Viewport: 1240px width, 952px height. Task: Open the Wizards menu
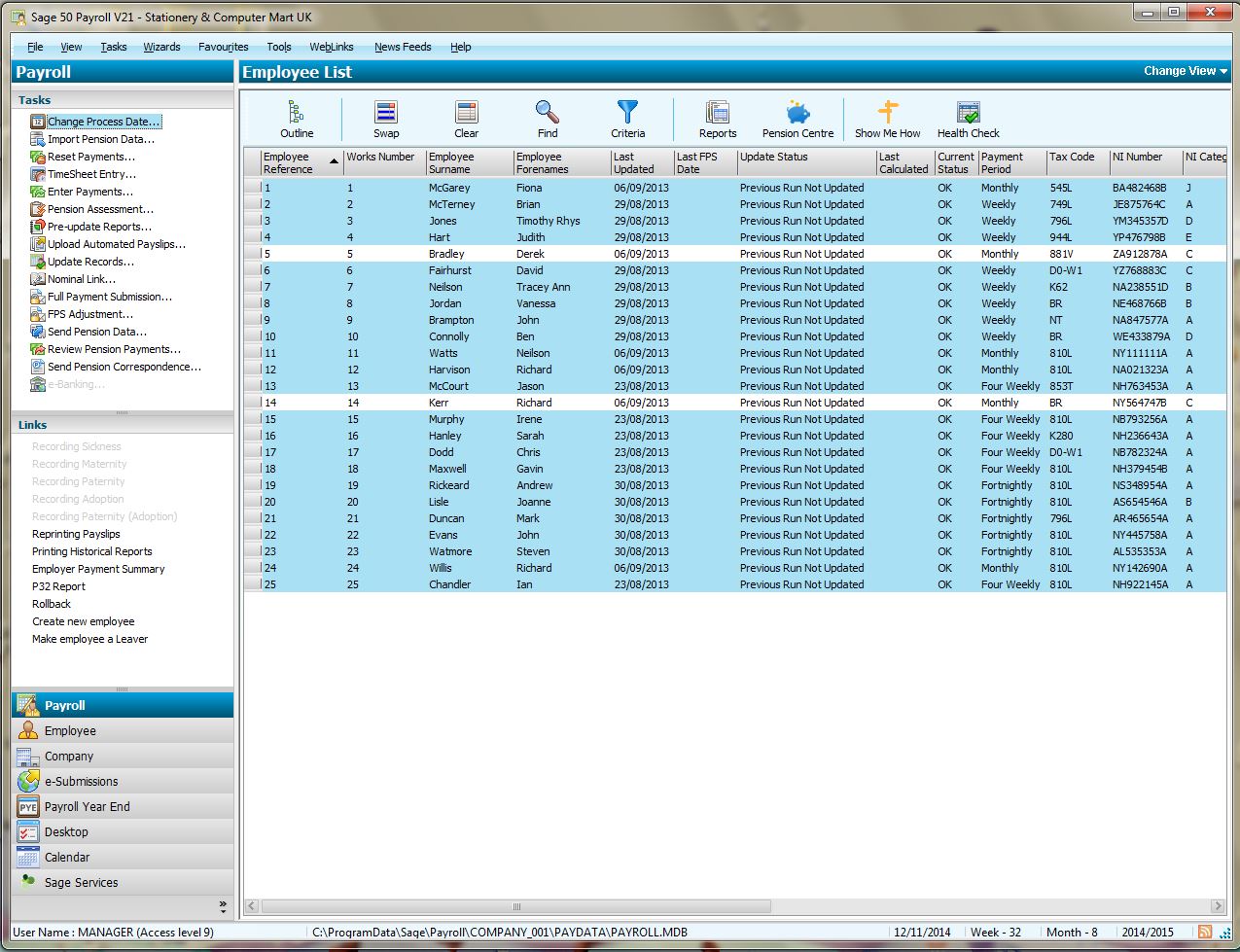pos(161,47)
